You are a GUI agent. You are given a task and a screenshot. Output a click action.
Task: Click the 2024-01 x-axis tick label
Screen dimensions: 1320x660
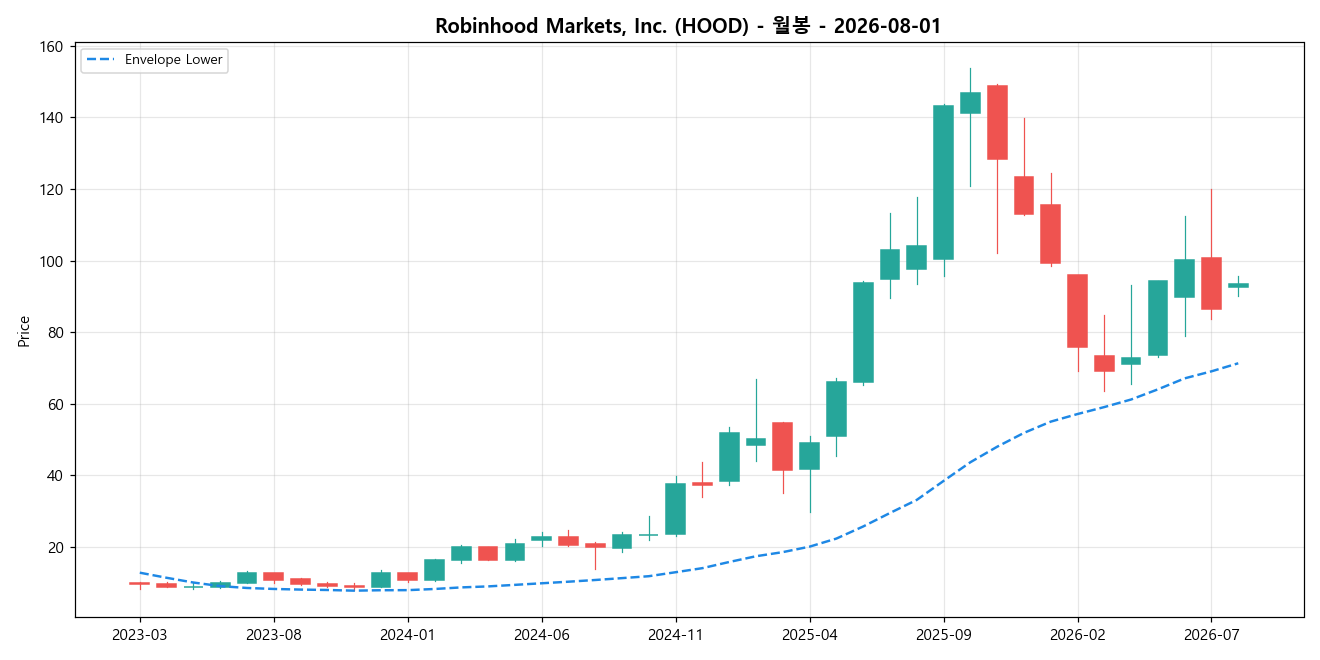point(408,634)
